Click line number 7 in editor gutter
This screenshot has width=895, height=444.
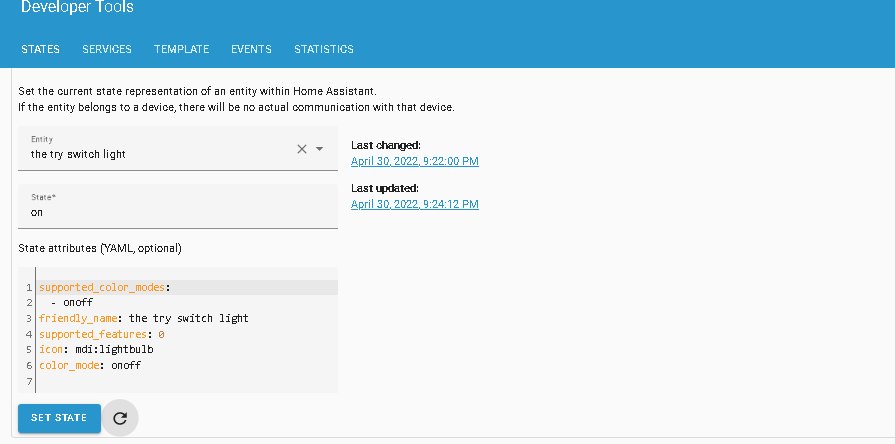[x=30, y=381]
